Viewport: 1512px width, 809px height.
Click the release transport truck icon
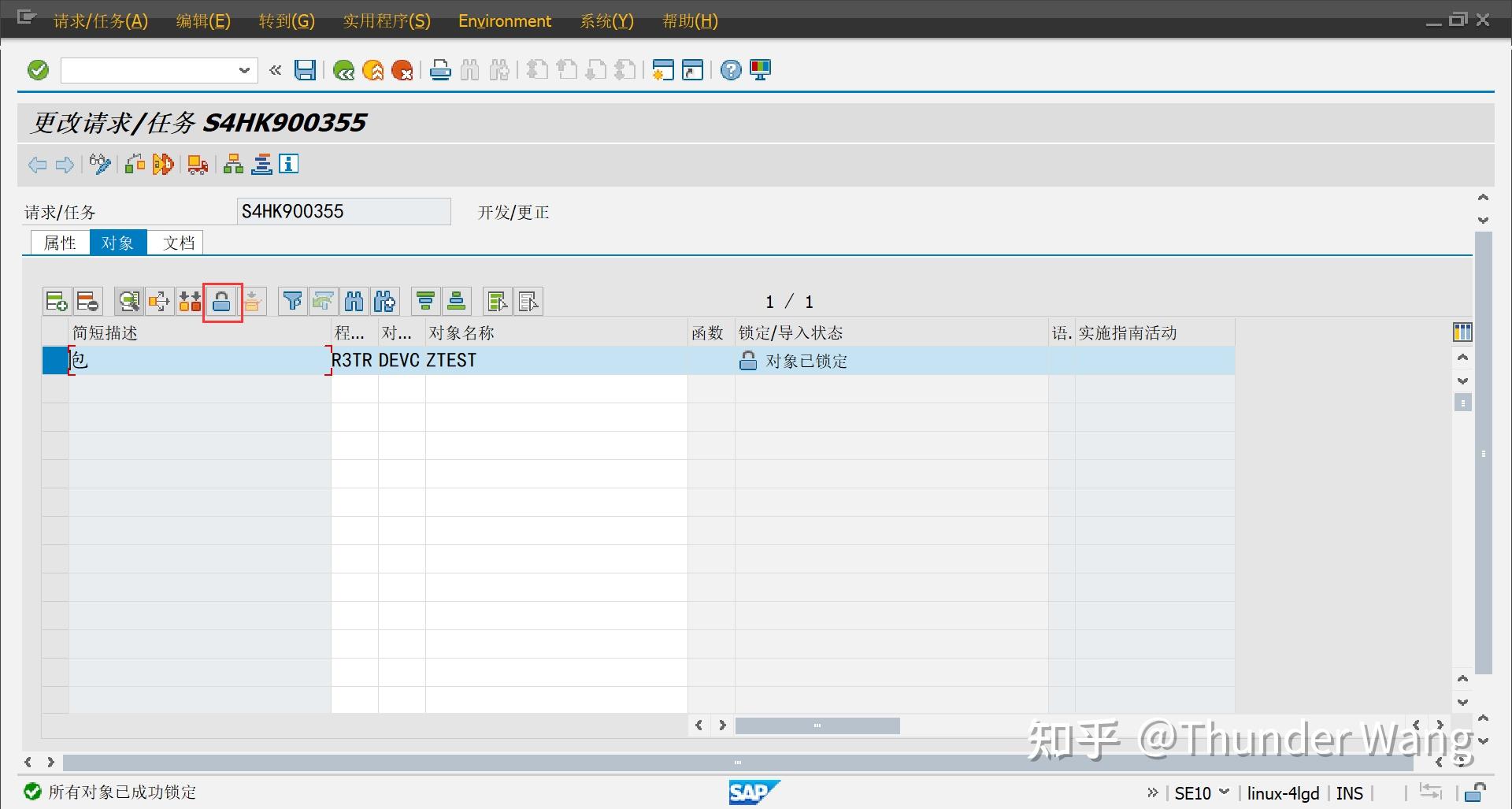197,164
